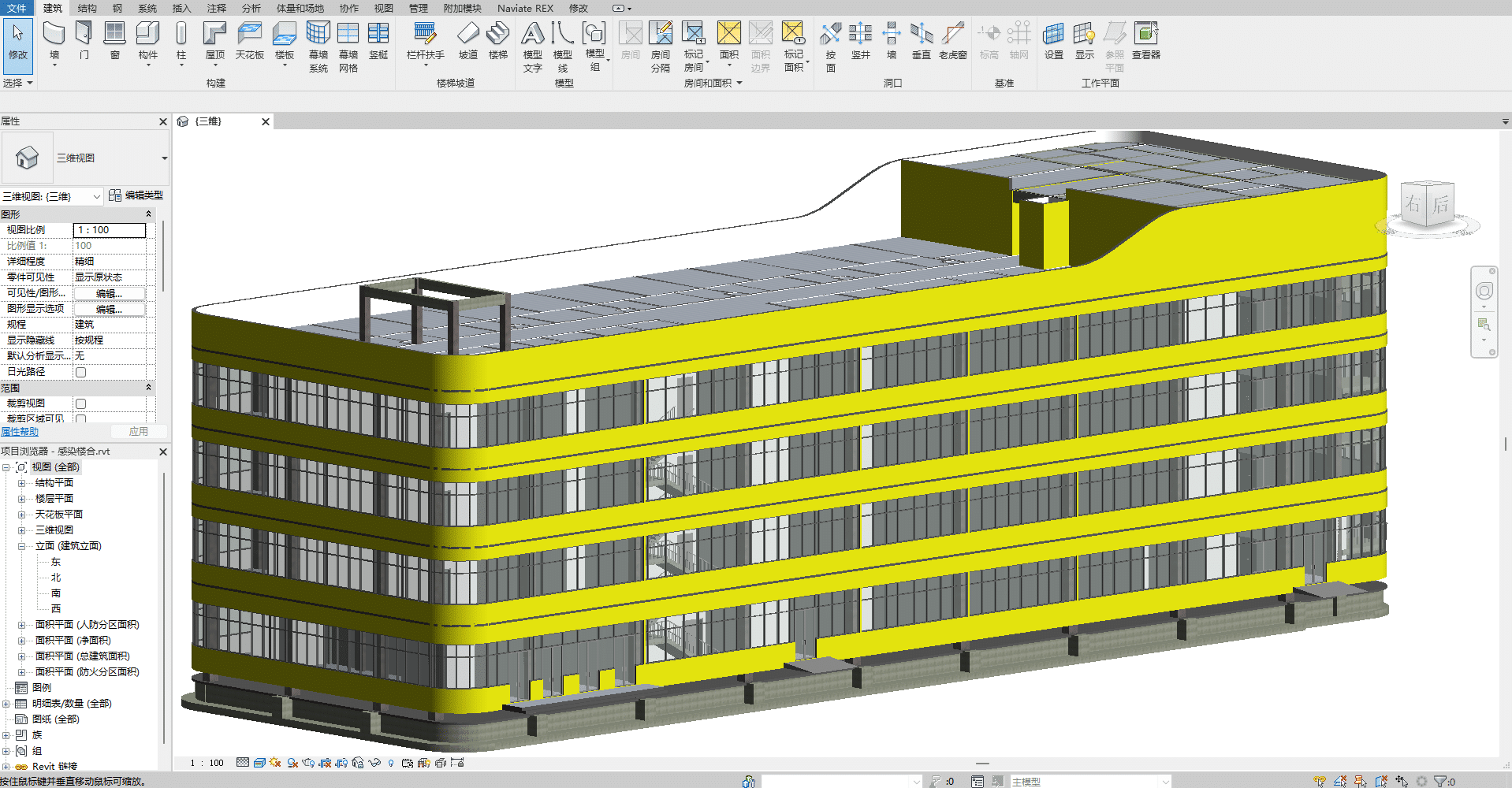
Task: Select the 竖梃 (Mullion) tool
Action: click(x=378, y=41)
